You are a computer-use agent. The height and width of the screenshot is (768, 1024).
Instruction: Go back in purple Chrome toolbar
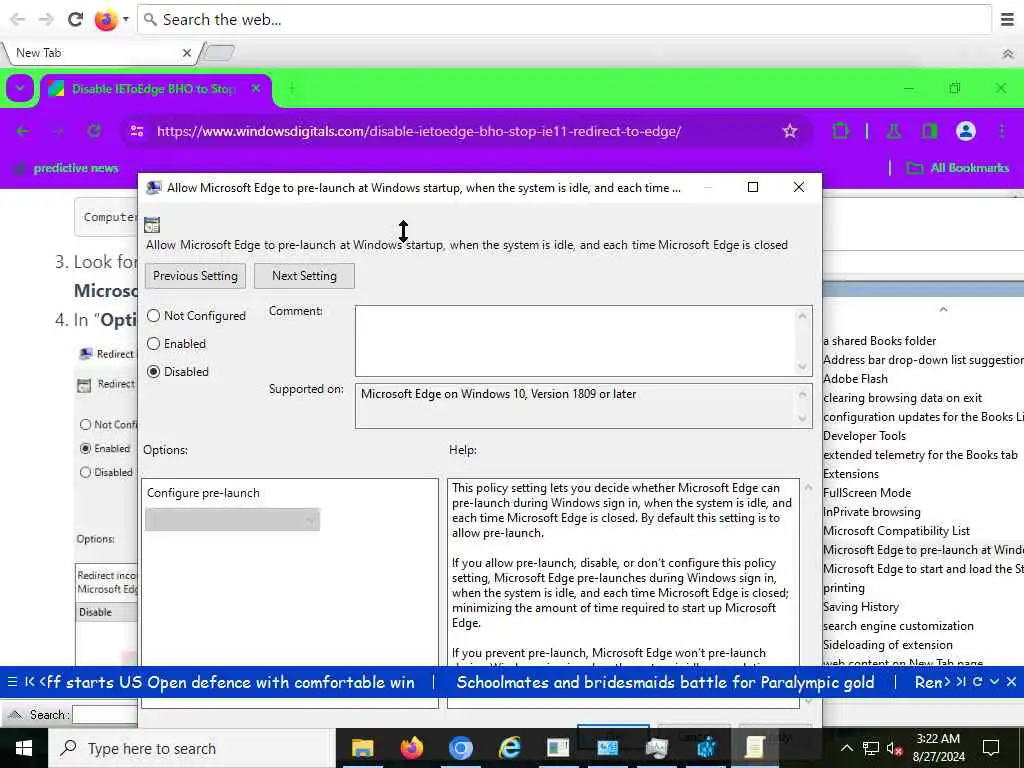pyautogui.click(x=23, y=131)
